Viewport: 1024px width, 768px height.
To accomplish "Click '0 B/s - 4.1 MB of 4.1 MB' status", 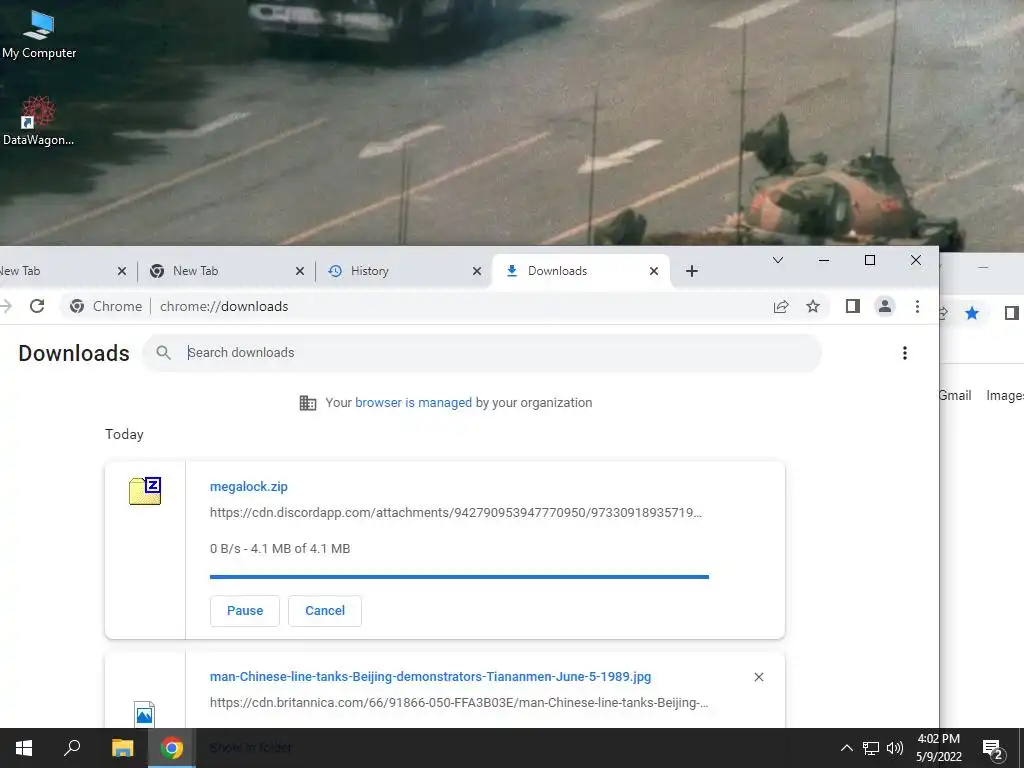I will [280, 549].
